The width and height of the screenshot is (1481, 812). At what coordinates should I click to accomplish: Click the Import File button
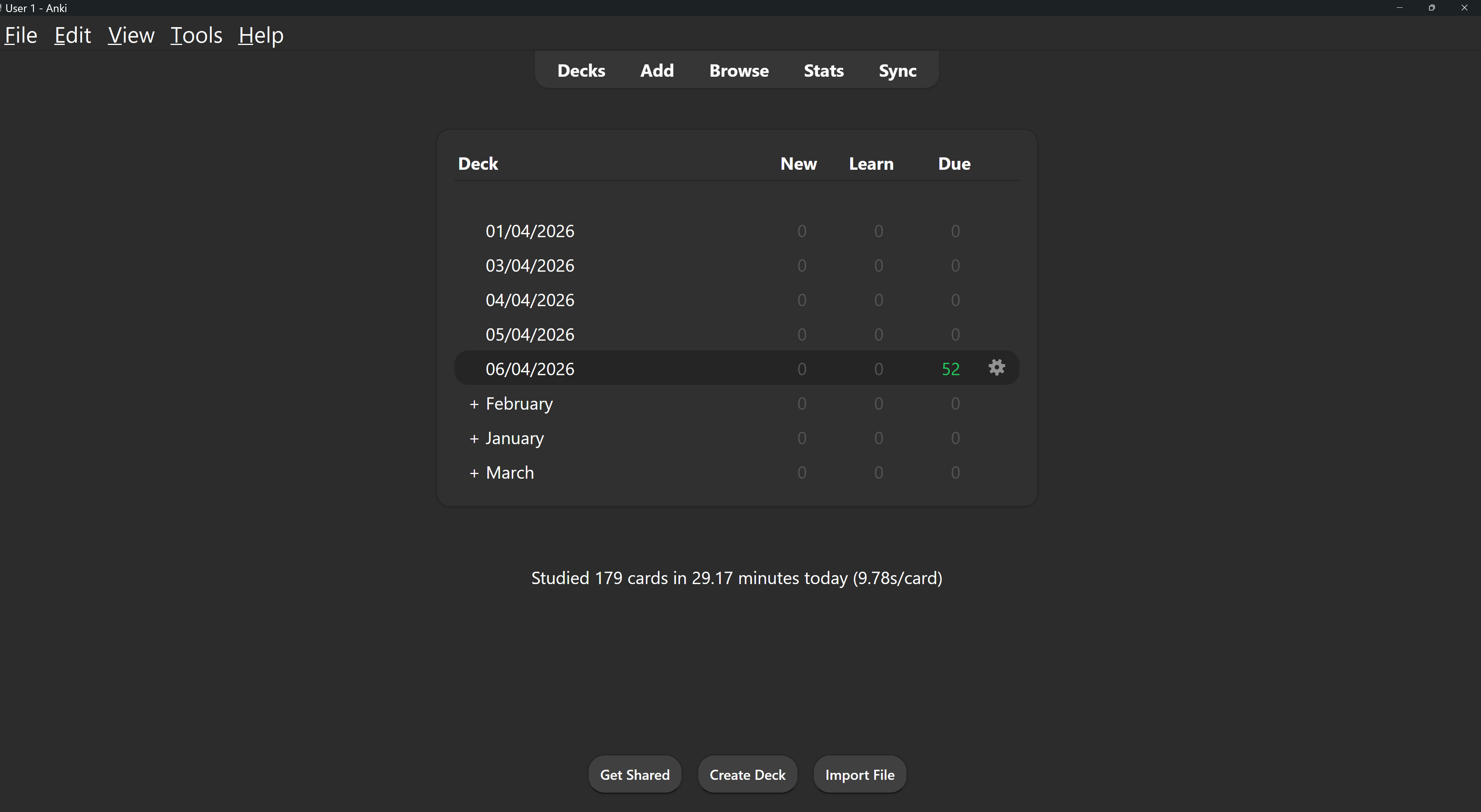[860, 775]
